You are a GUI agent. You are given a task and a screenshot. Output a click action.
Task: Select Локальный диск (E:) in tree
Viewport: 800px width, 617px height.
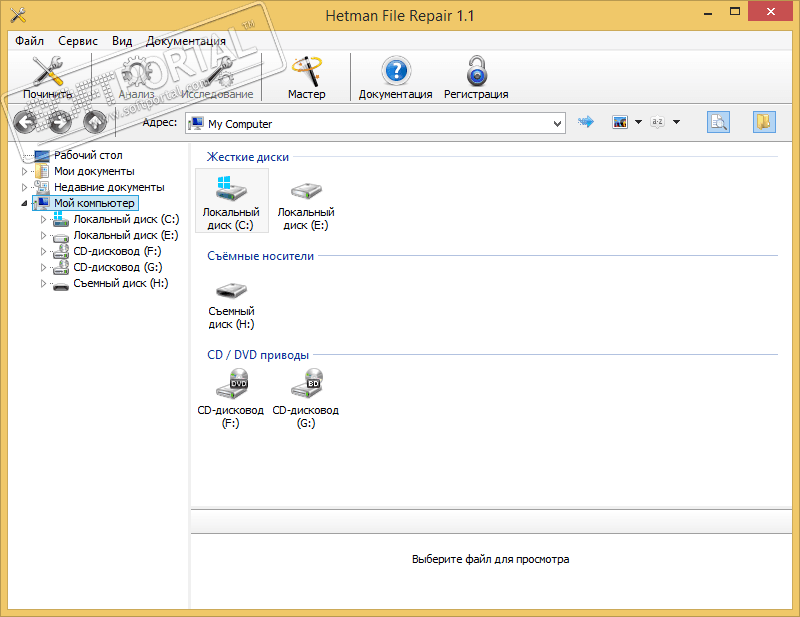coord(126,235)
